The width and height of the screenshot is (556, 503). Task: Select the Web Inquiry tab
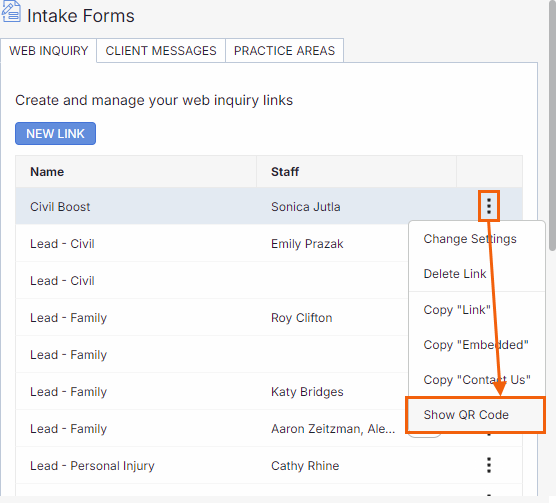click(49, 51)
